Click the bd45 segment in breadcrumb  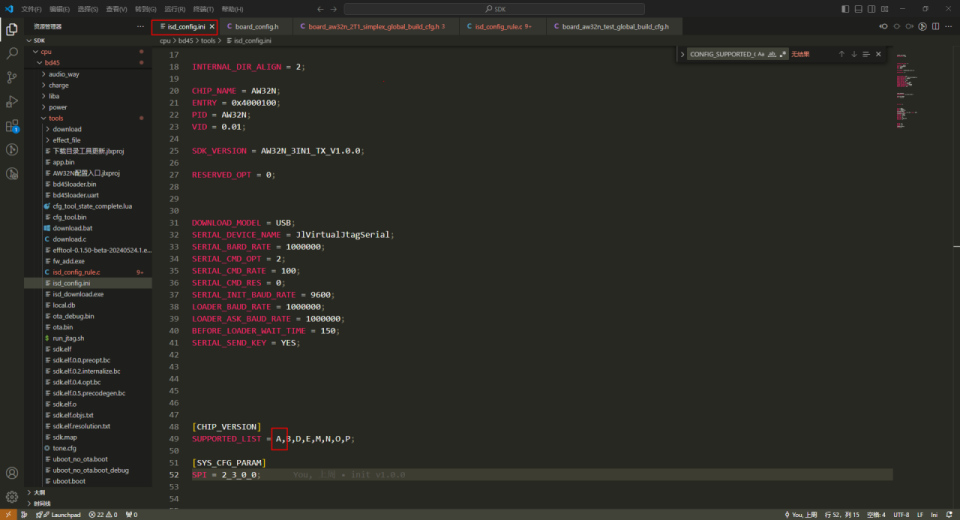[x=186, y=40]
